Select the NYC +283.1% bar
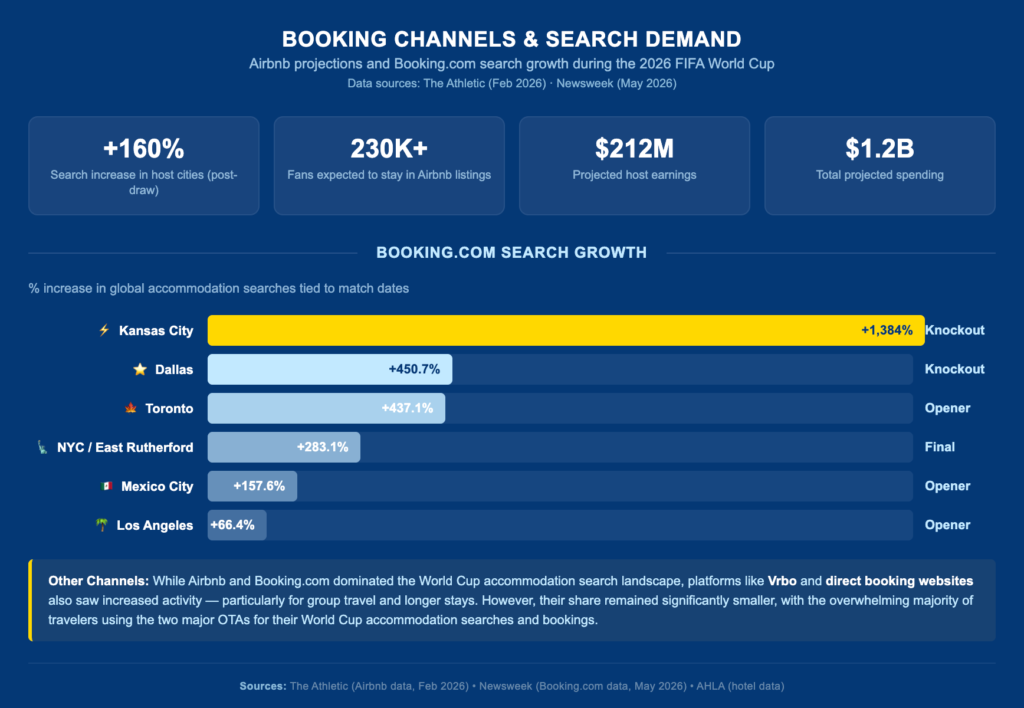Screen dimensions: 1024x708 click(x=284, y=447)
